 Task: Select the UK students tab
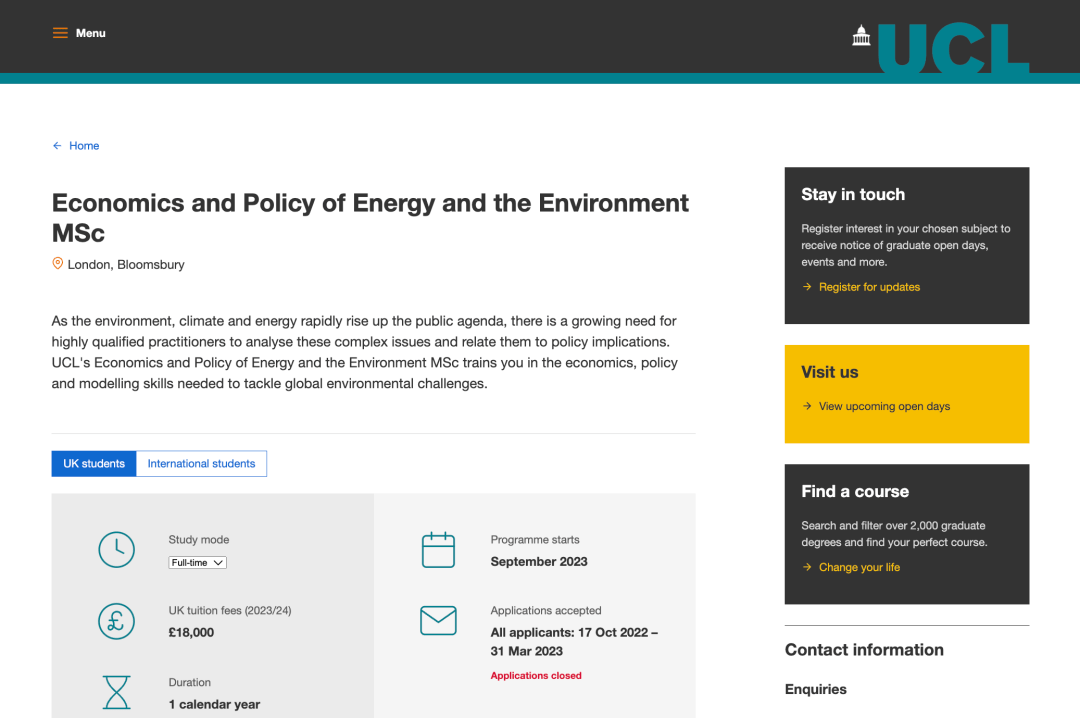coord(94,464)
